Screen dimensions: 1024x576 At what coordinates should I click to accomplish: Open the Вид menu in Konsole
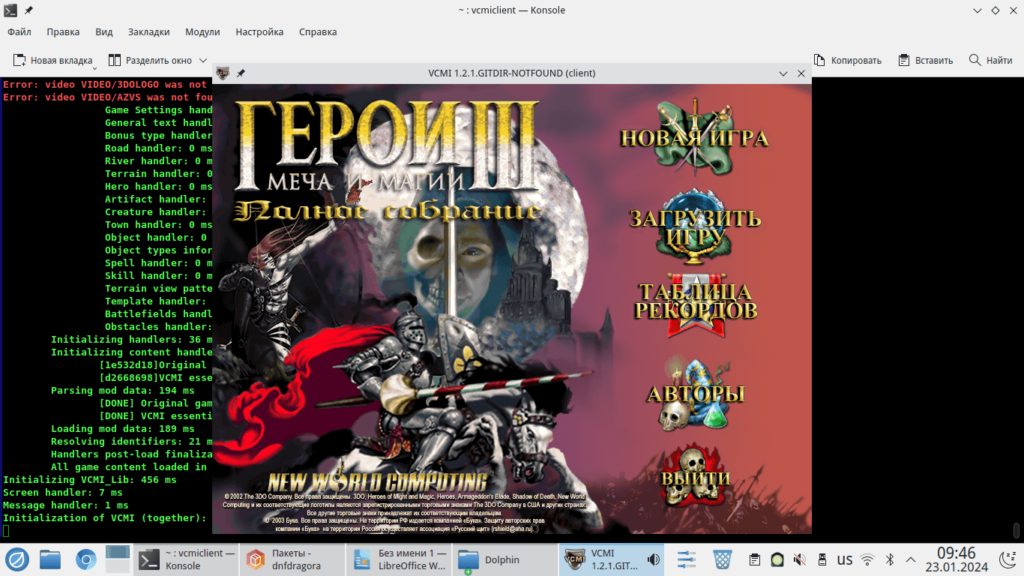click(104, 31)
